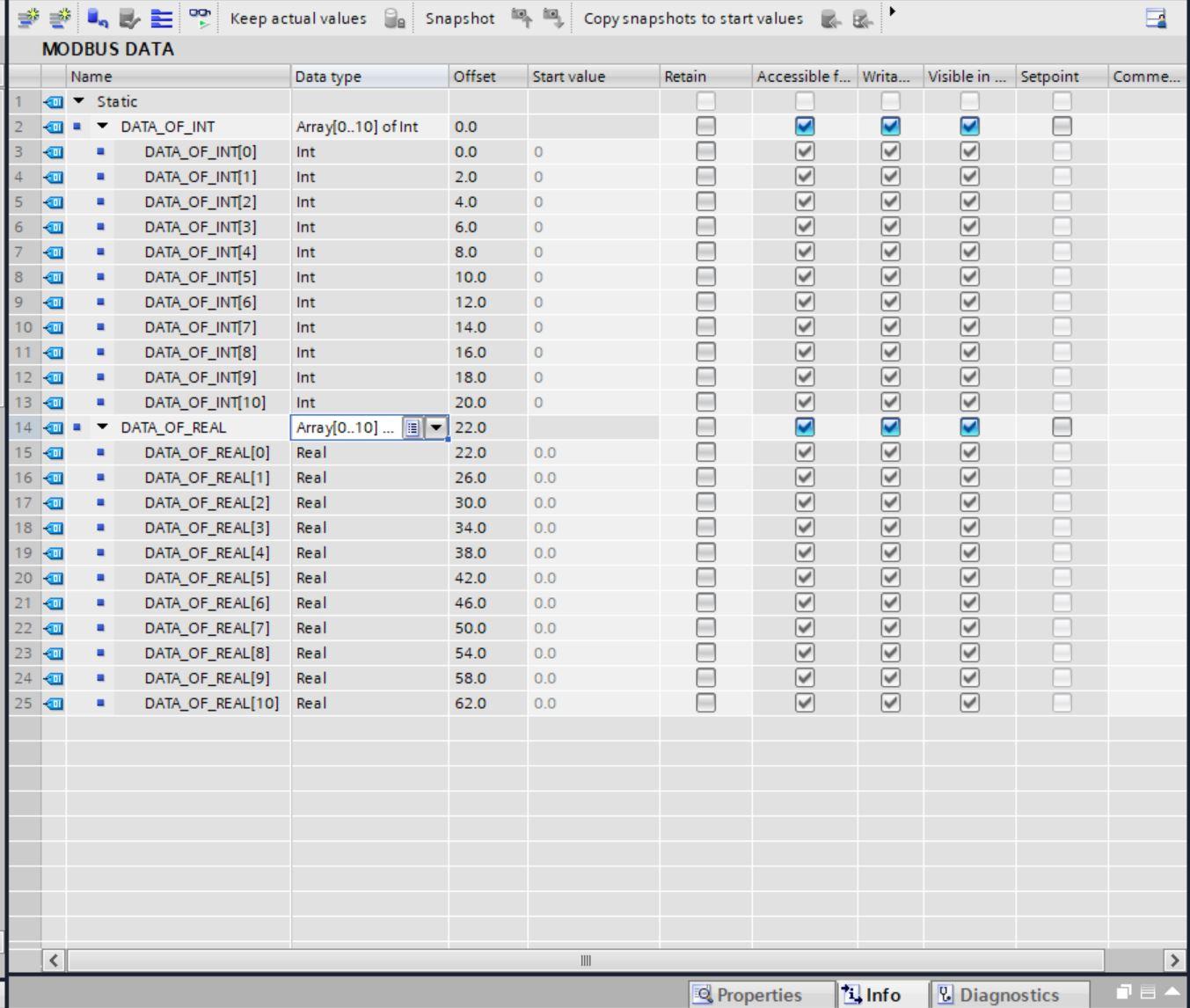This screenshot has height=1008, width=1190.
Task: Click the Start value column header
Action: pyautogui.click(x=594, y=77)
